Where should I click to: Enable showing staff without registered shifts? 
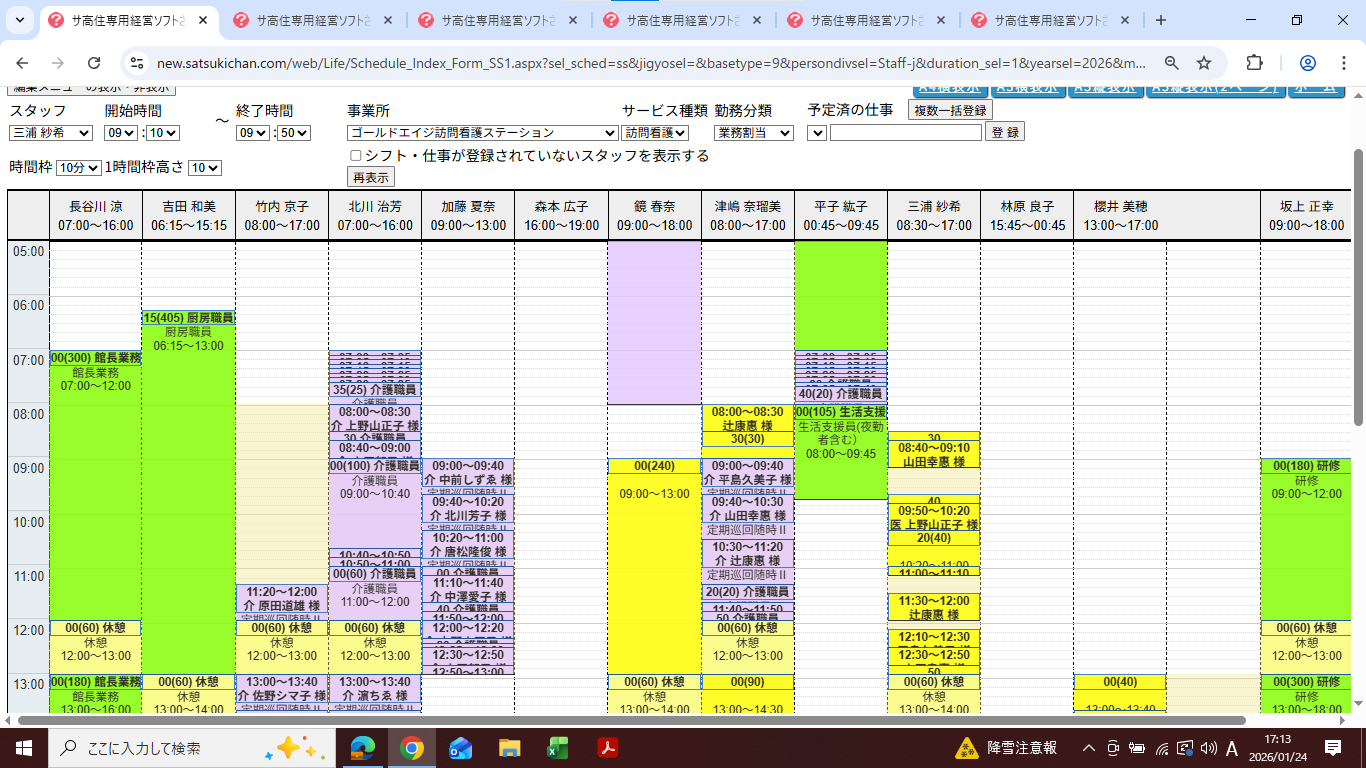coord(355,156)
